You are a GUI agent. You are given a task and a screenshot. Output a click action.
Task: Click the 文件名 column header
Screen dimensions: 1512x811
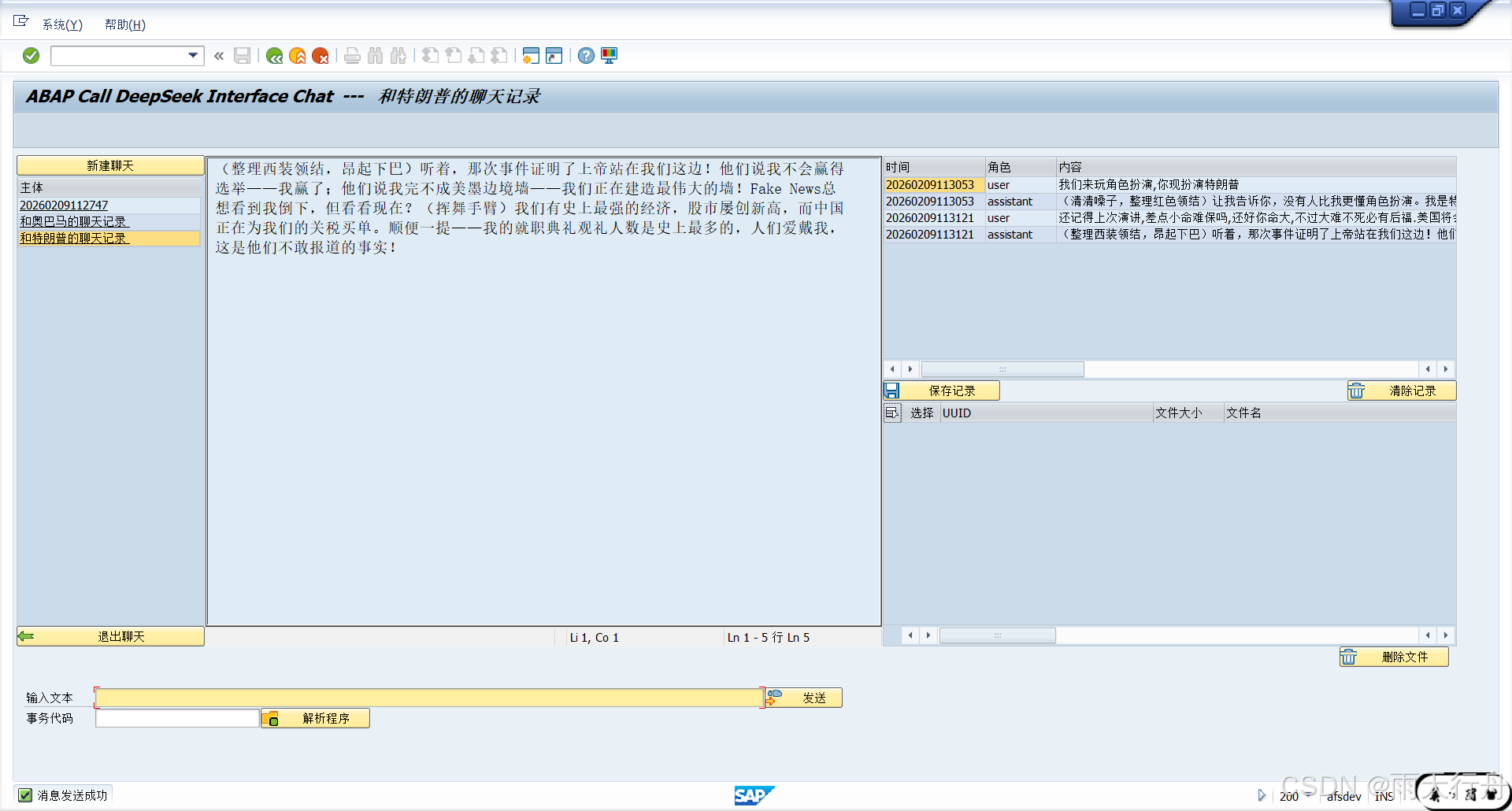(x=1340, y=413)
